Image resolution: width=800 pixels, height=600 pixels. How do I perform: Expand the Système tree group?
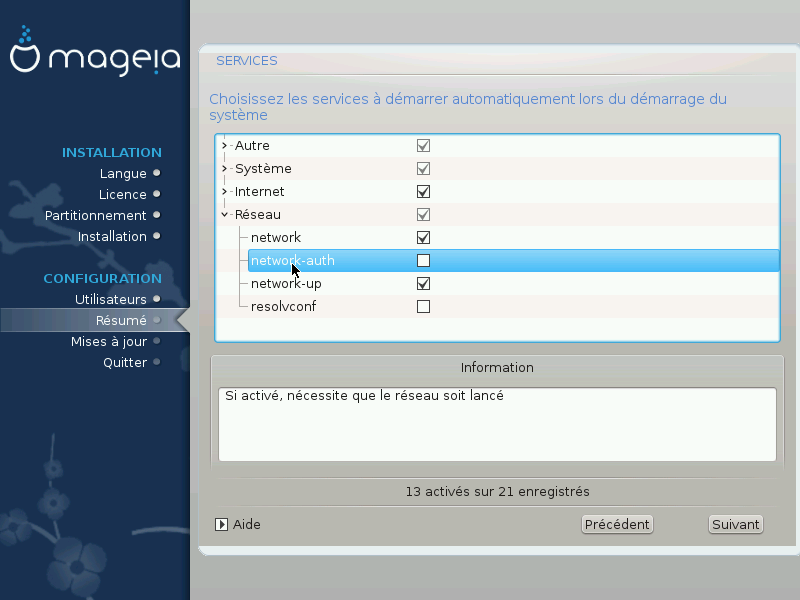pos(224,169)
